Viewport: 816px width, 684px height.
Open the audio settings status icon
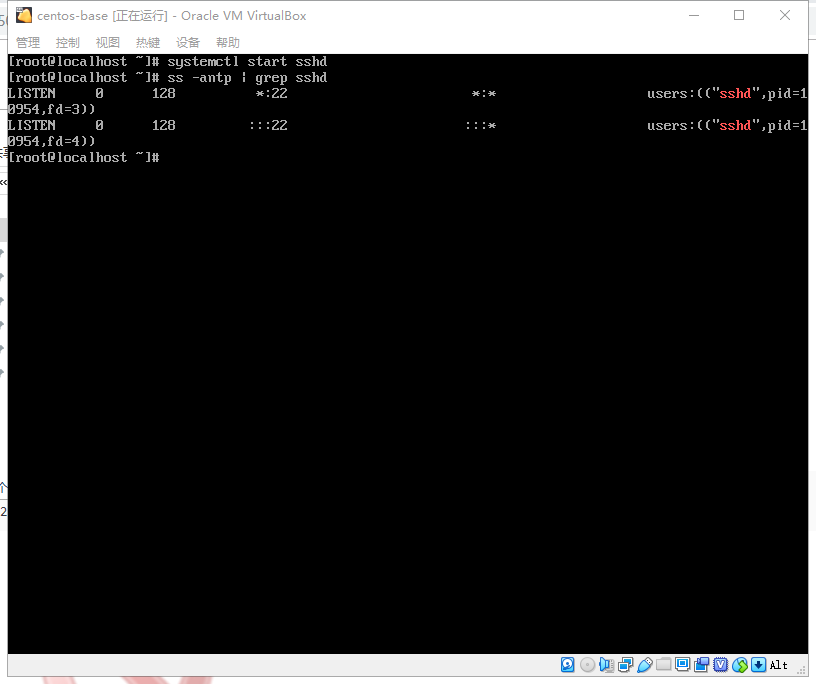coord(606,665)
